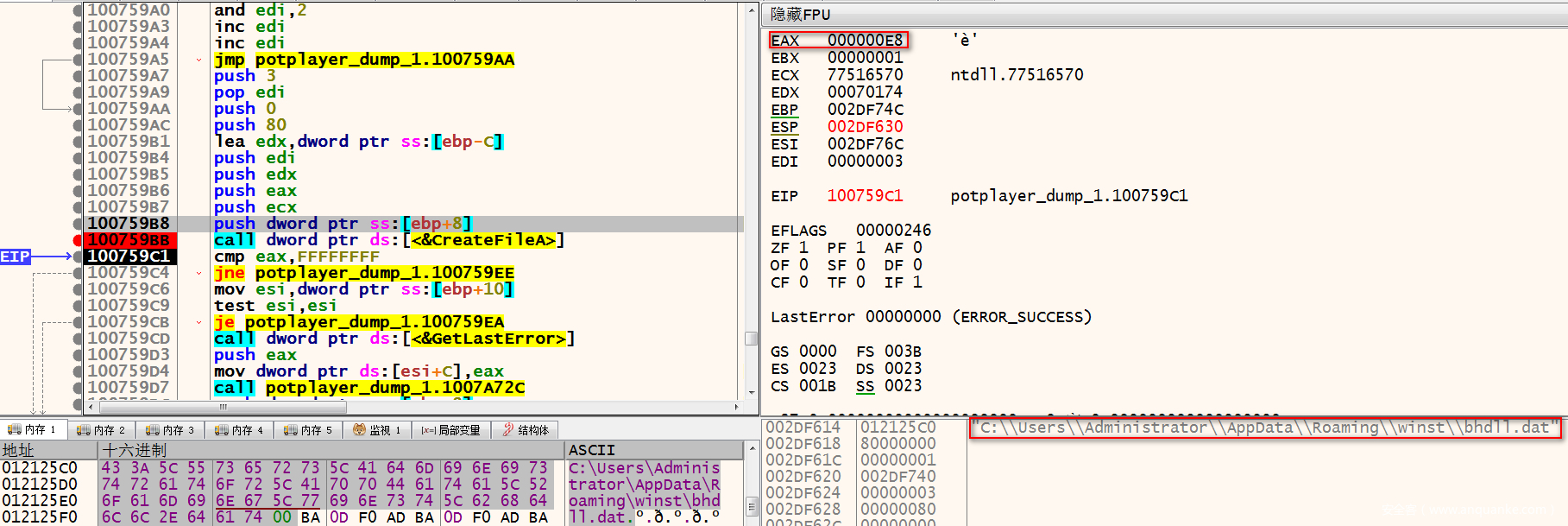The height and width of the screenshot is (526, 1568).
Task: Click the dog icon on 监视 1 tab
Action: click(x=359, y=429)
